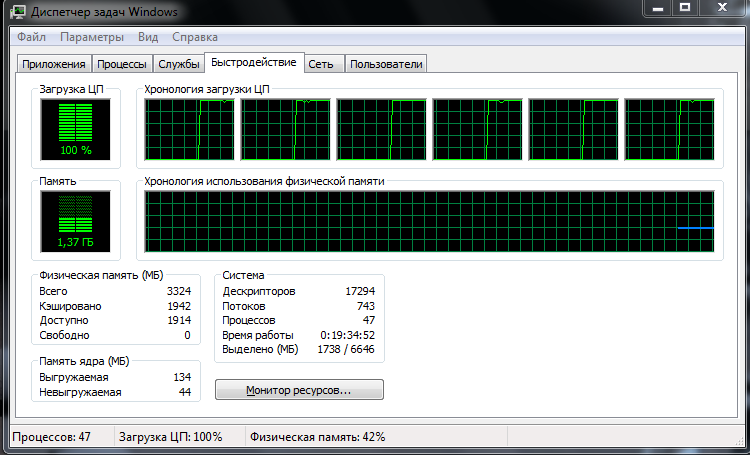
Task: Minimize the Task Manager window
Action: [657, 8]
